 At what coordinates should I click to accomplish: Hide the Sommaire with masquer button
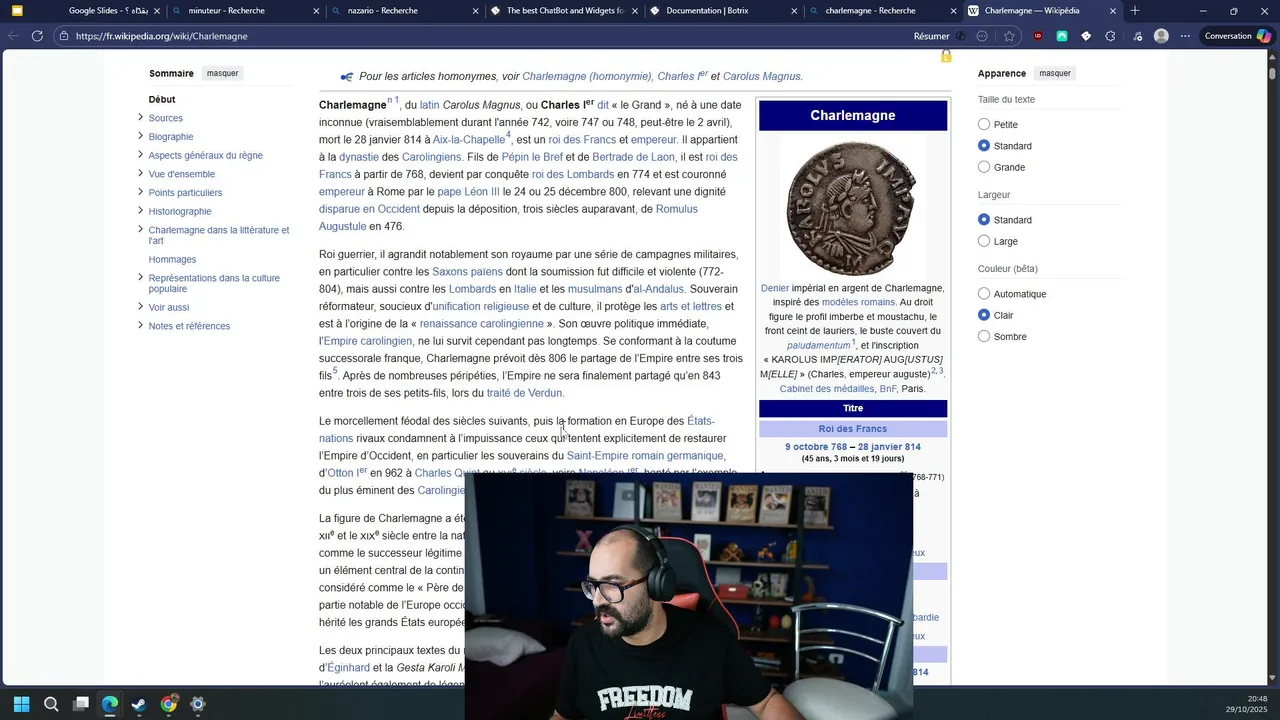(223, 73)
